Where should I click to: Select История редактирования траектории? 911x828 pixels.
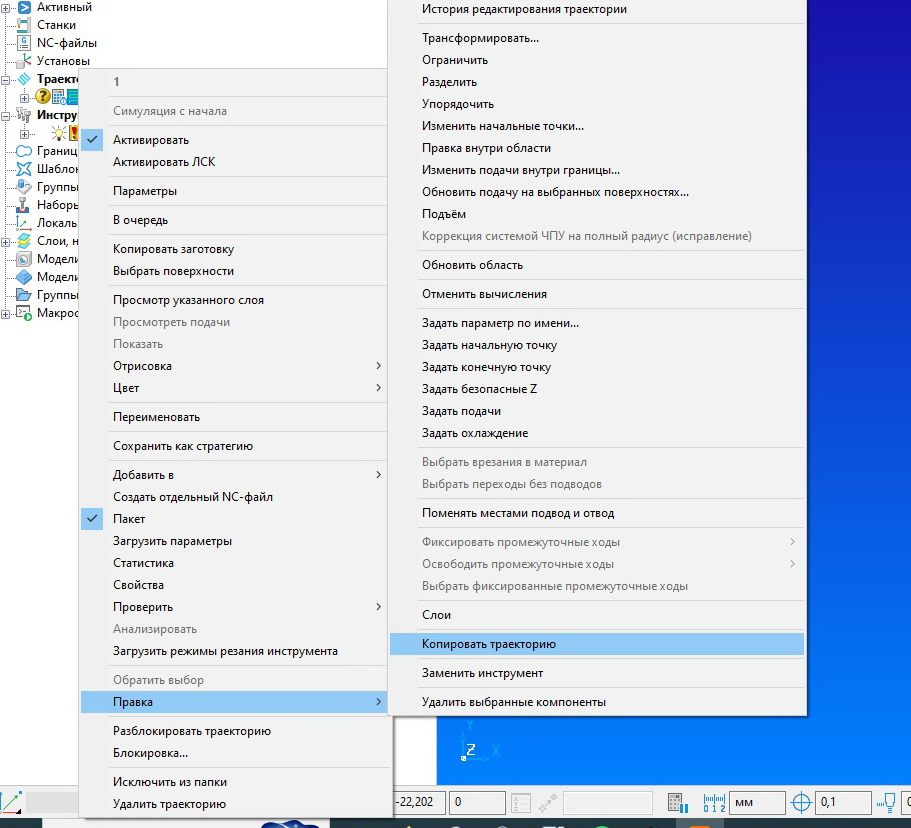tap(597, 9)
